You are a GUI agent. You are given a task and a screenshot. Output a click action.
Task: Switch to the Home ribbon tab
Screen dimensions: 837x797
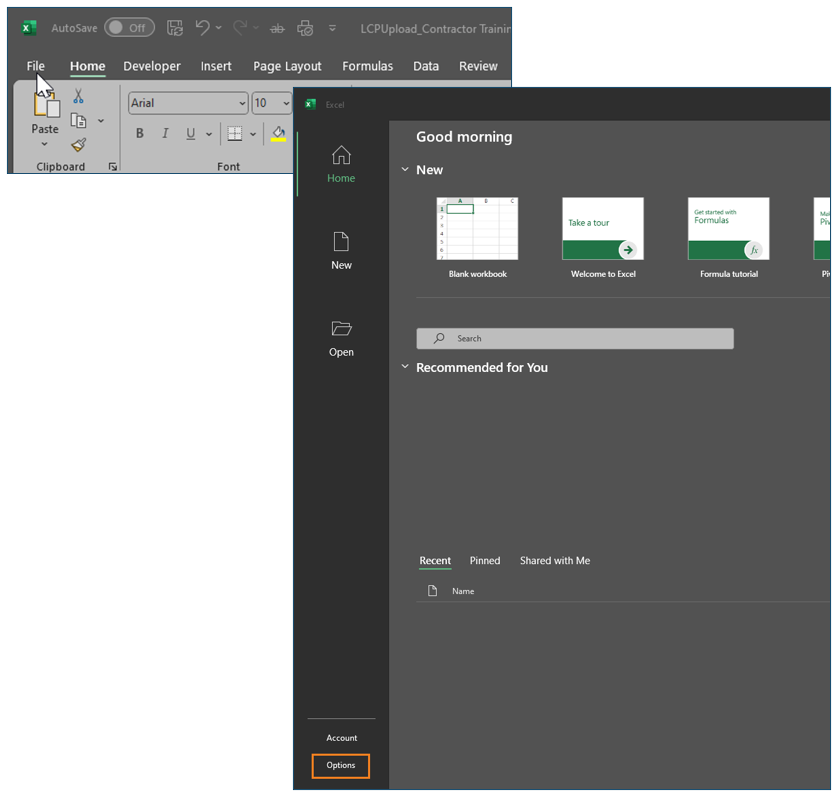tap(88, 66)
